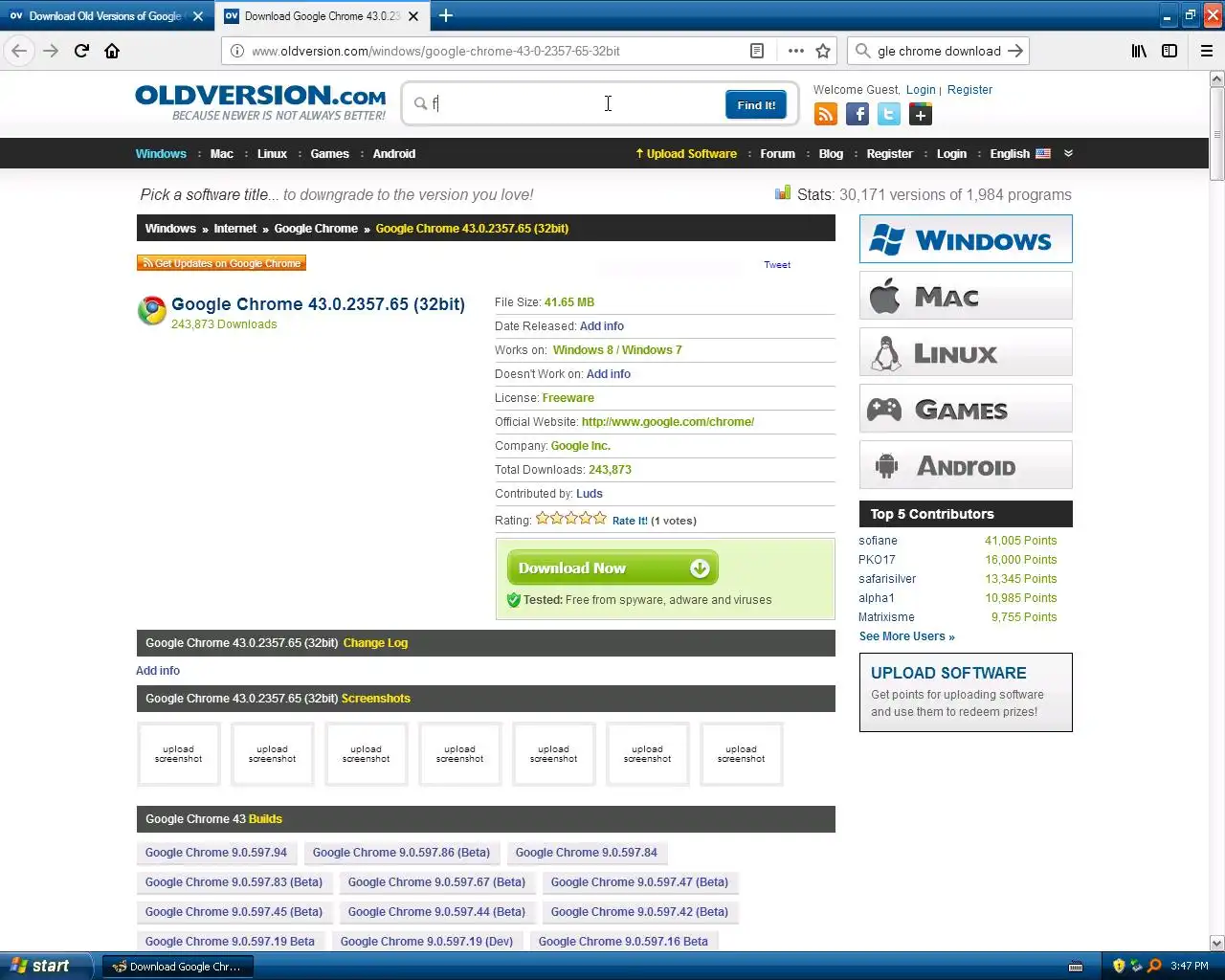Select the Windows nav menu item
The height and width of the screenshot is (980, 1225).
point(161,153)
